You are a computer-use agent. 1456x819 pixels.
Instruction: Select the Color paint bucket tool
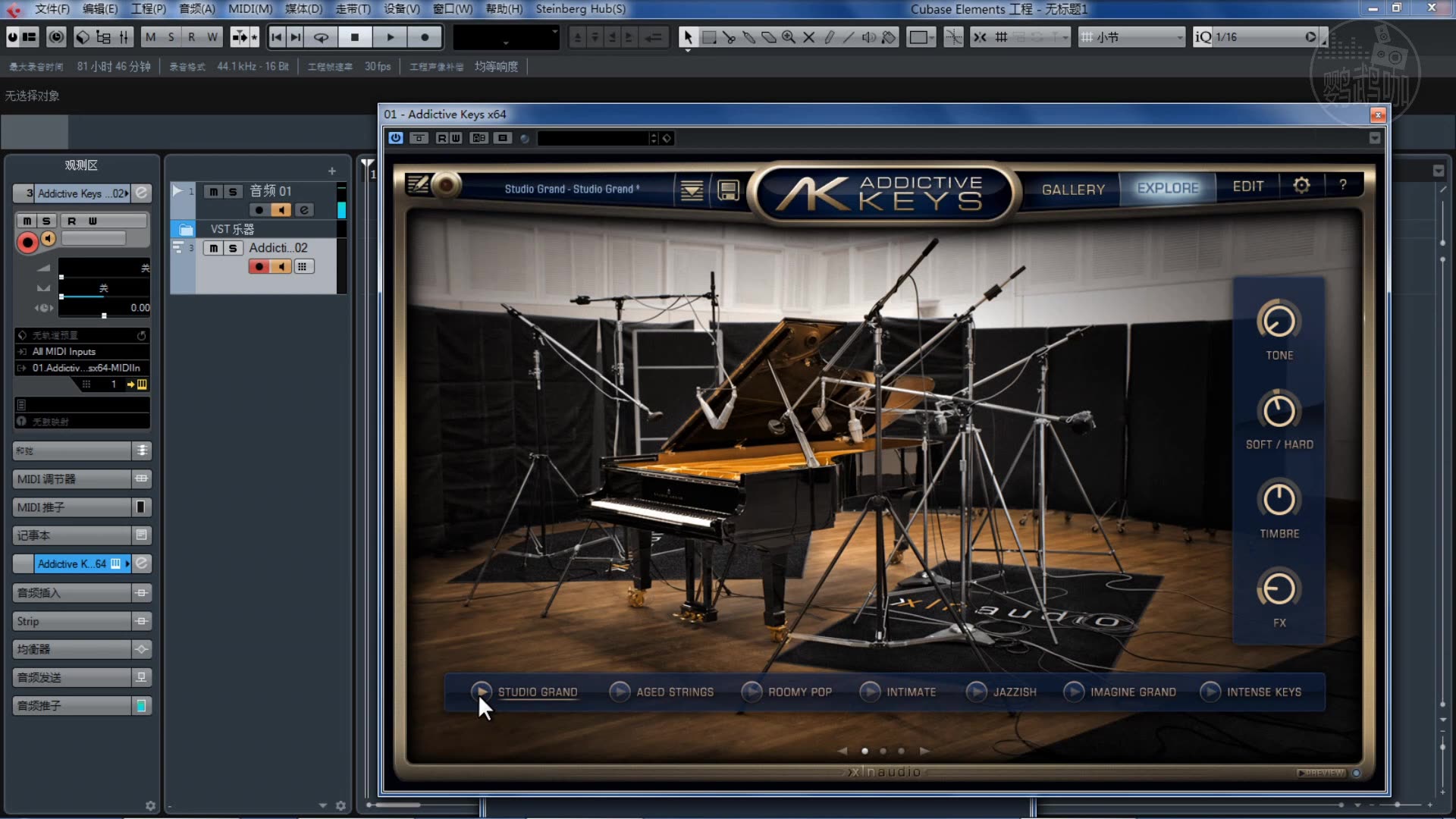[889, 37]
